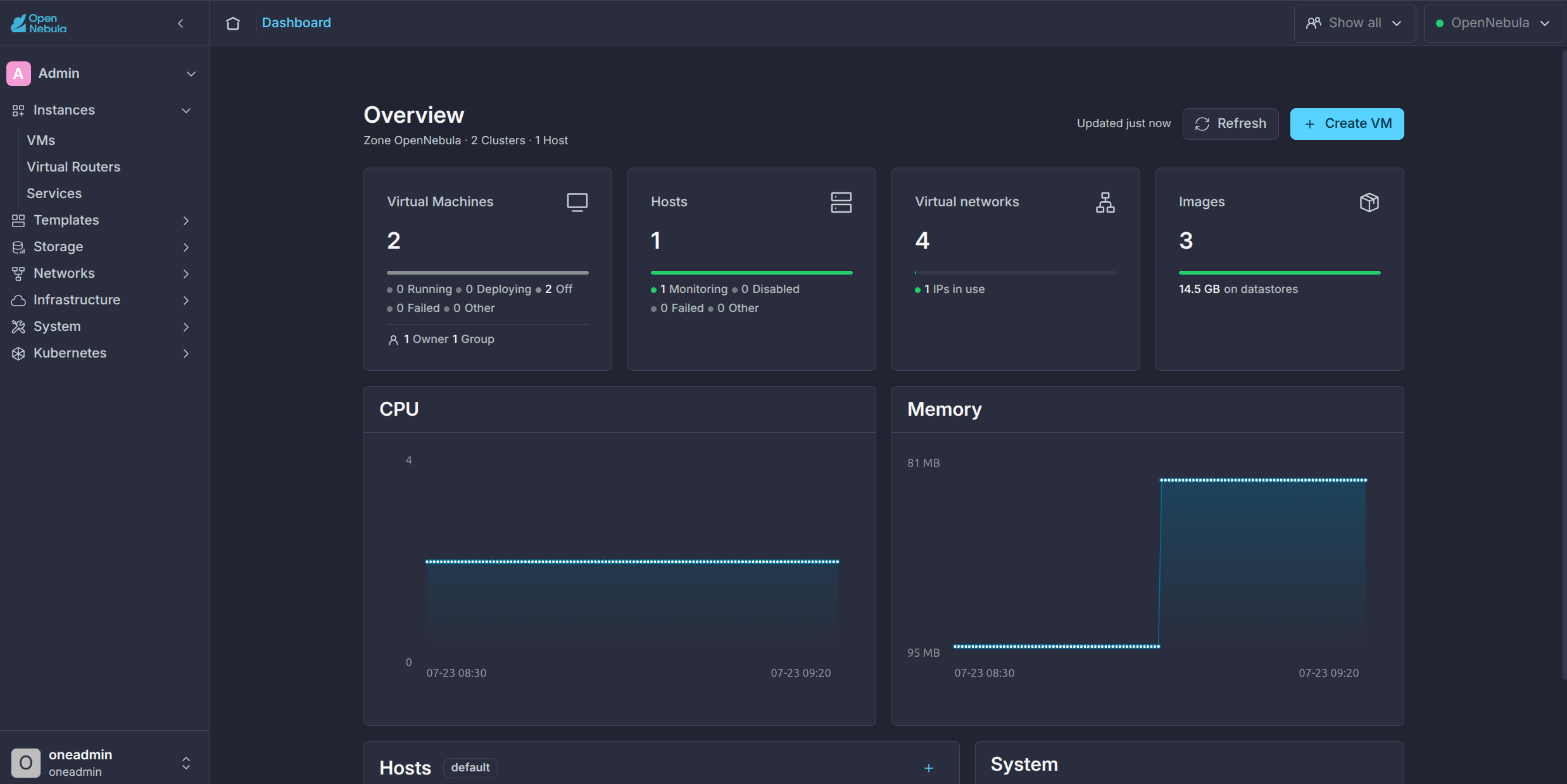Click the Hosts green progress bar
The width and height of the screenshot is (1567, 784).
(x=752, y=273)
